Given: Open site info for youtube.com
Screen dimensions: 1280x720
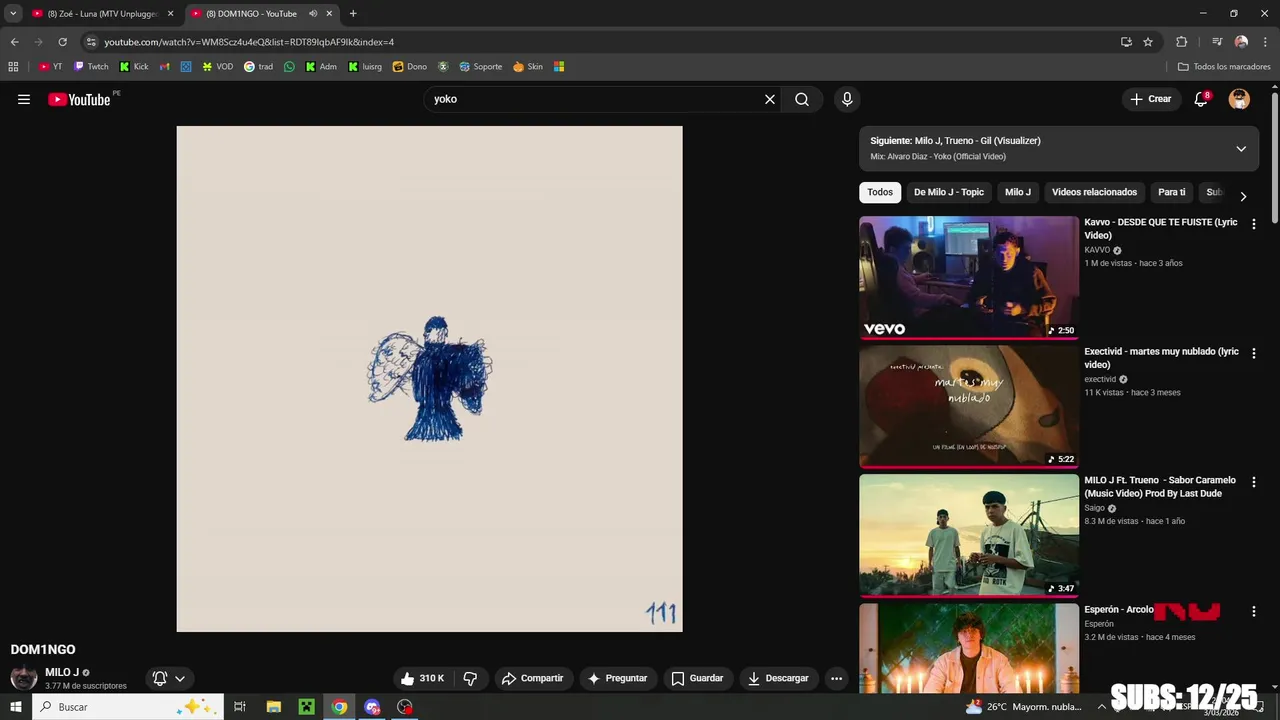Looking at the screenshot, I should pos(91,42).
